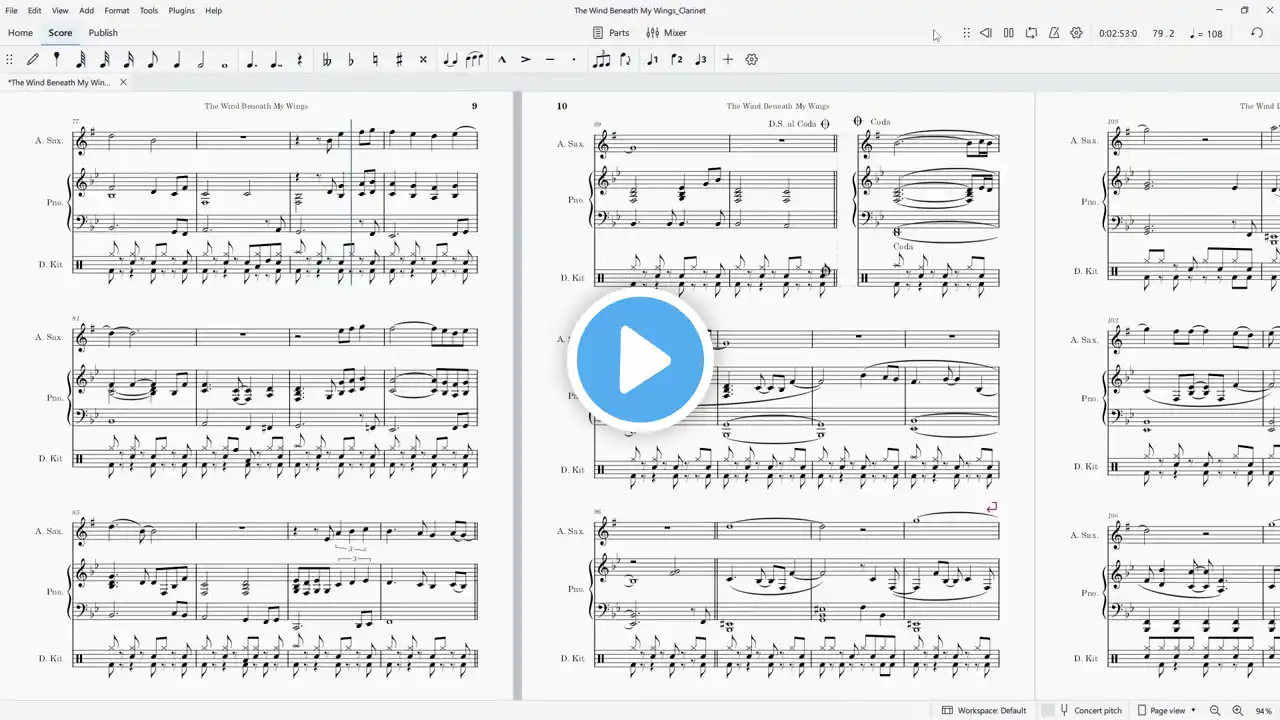Switch to the Score tab
Viewport: 1280px width, 720px height.
click(x=60, y=33)
